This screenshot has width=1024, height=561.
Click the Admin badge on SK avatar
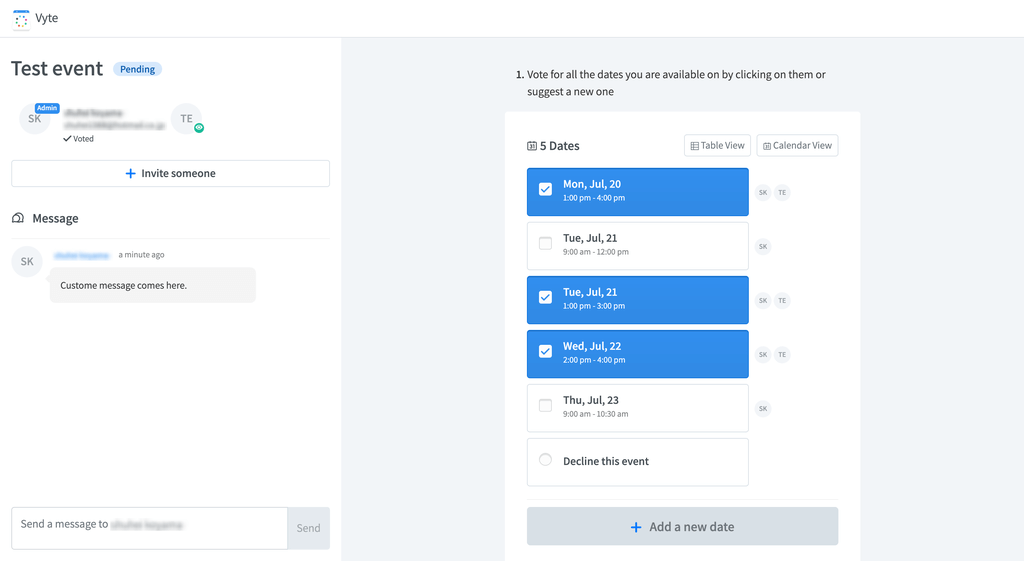point(47,108)
